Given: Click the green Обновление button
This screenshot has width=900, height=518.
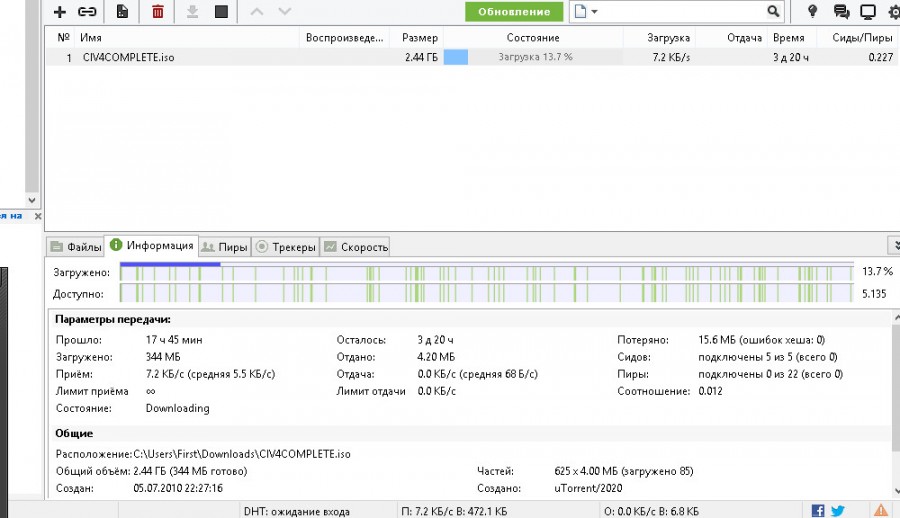Looking at the screenshot, I should [514, 11].
